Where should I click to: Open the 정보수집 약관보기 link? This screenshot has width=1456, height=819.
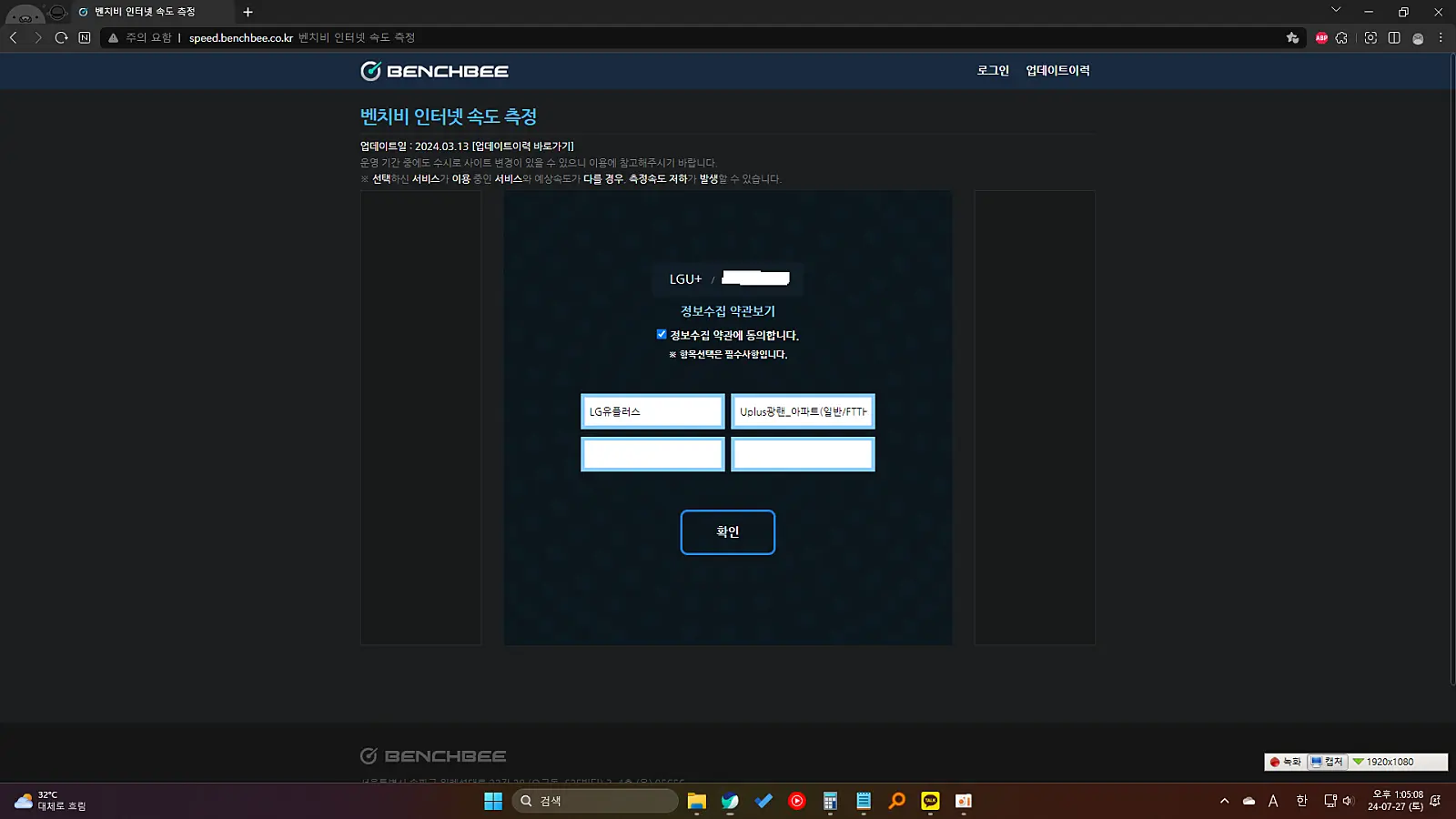click(728, 311)
